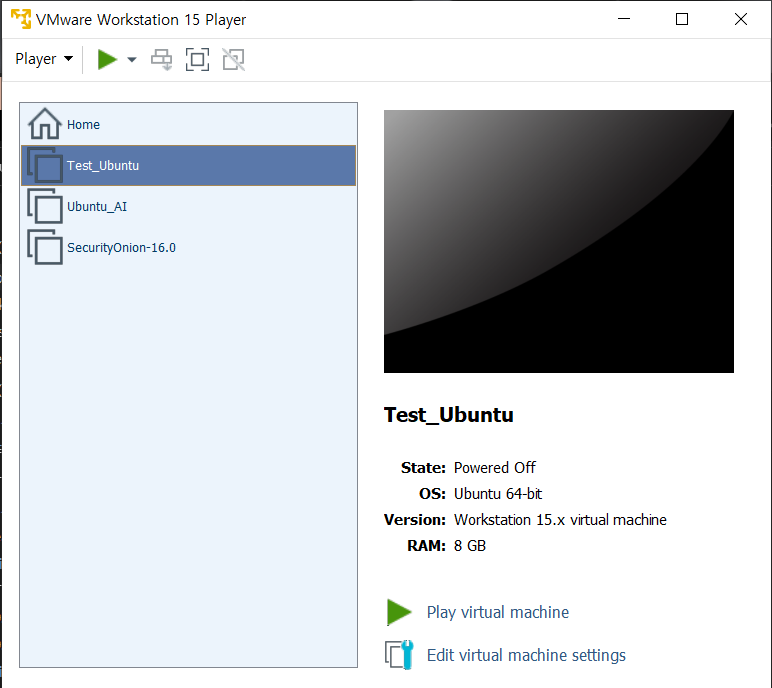
Task: Click the wrench settings icon
Action: 399,655
